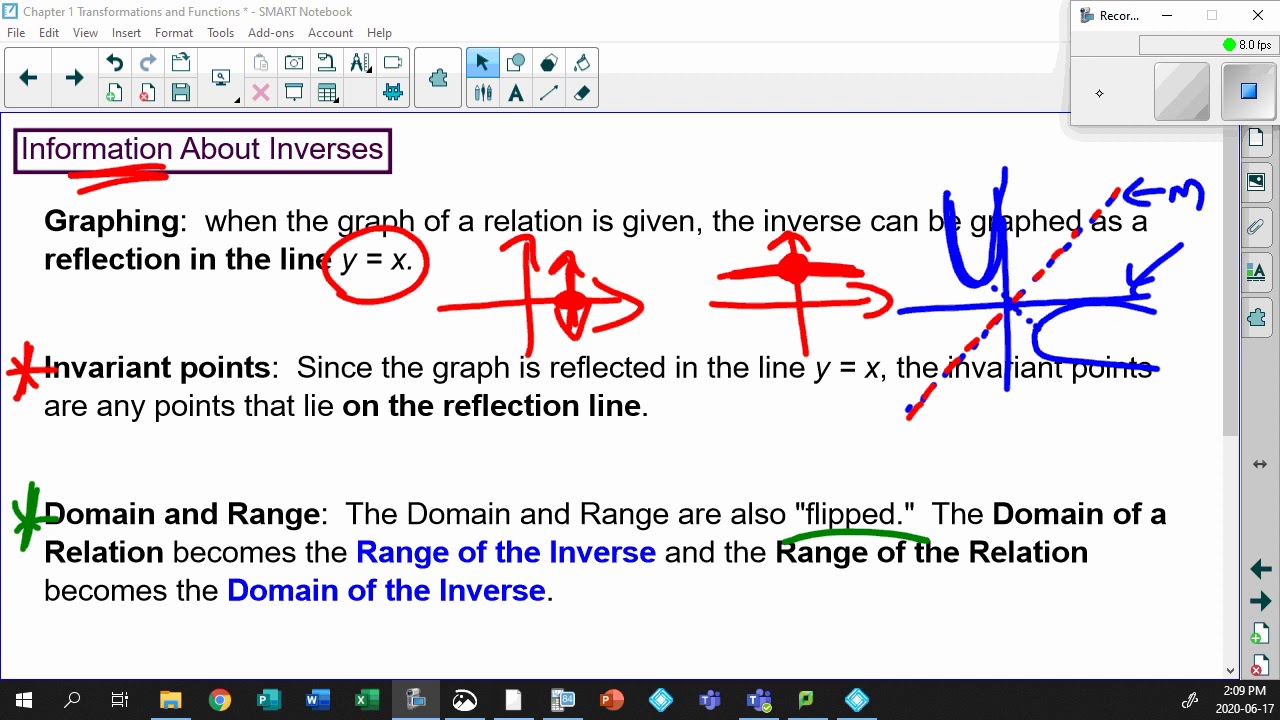Move the sidebar using the double-arrow button
This screenshot has height=720, width=1280.
(x=1260, y=464)
